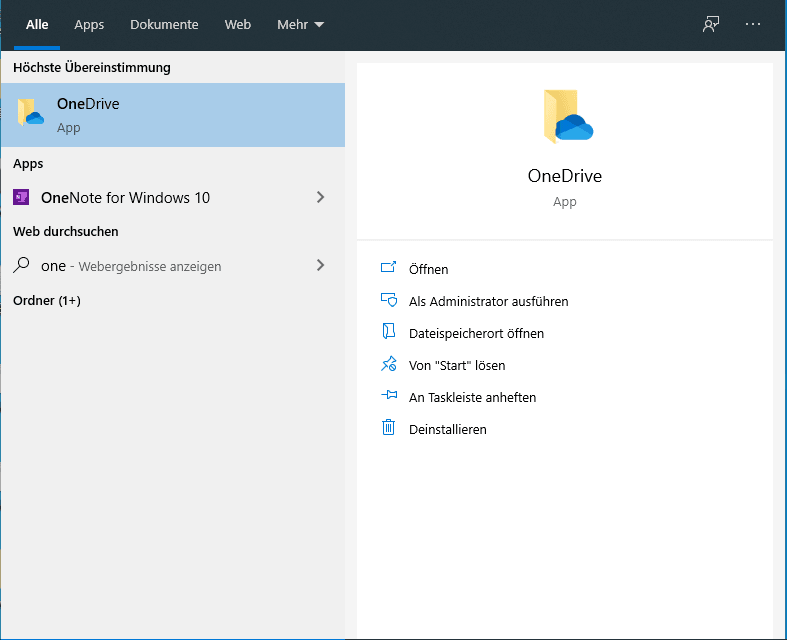The height and width of the screenshot is (640, 787).
Task: Click the Dateispeicherort öffnen file icon
Action: 389,332
